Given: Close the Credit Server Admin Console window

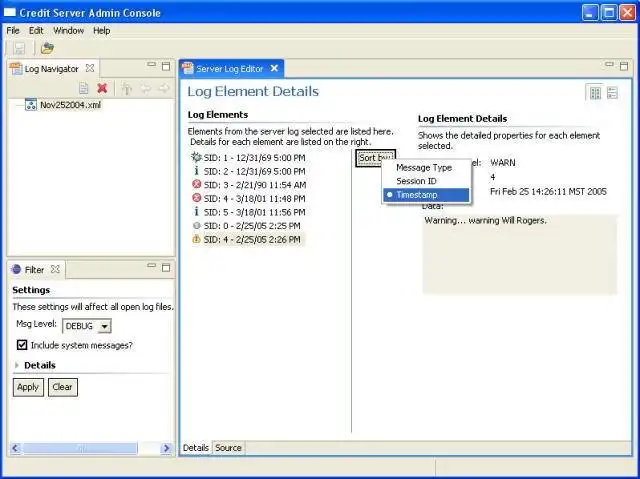Looking at the screenshot, I should click(x=628, y=13).
